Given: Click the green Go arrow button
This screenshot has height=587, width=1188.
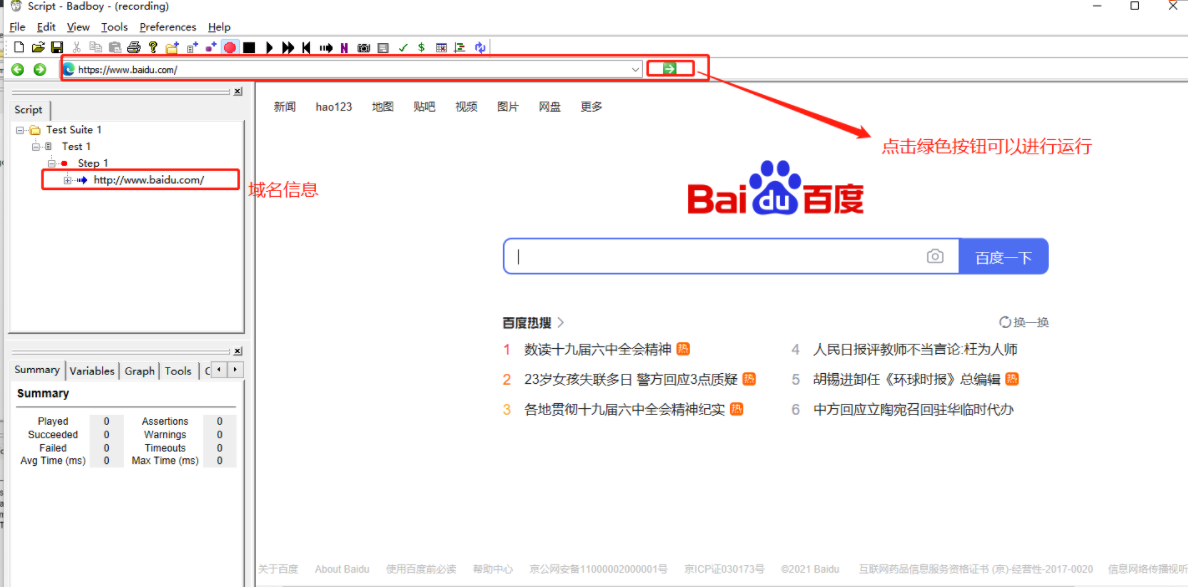Looking at the screenshot, I should (x=669, y=68).
